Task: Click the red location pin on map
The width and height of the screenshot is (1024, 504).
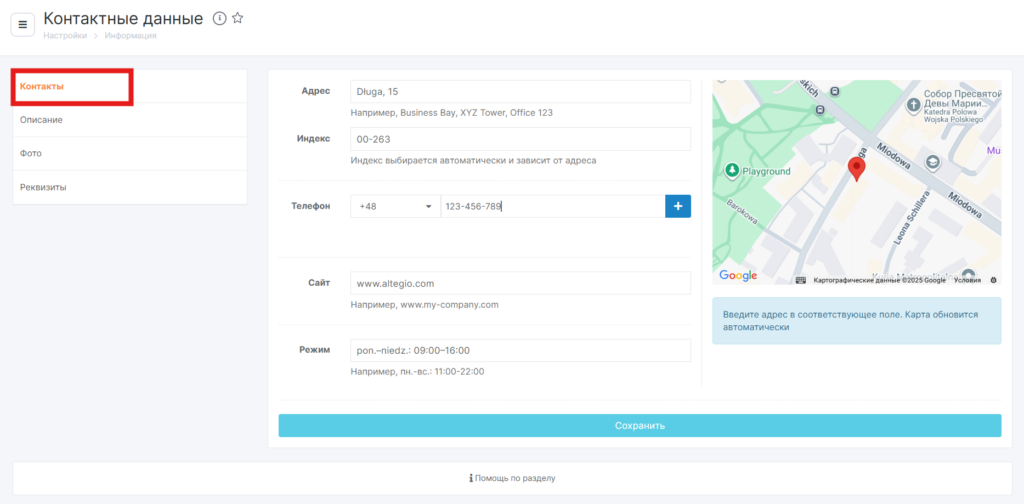Action: (856, 168)
